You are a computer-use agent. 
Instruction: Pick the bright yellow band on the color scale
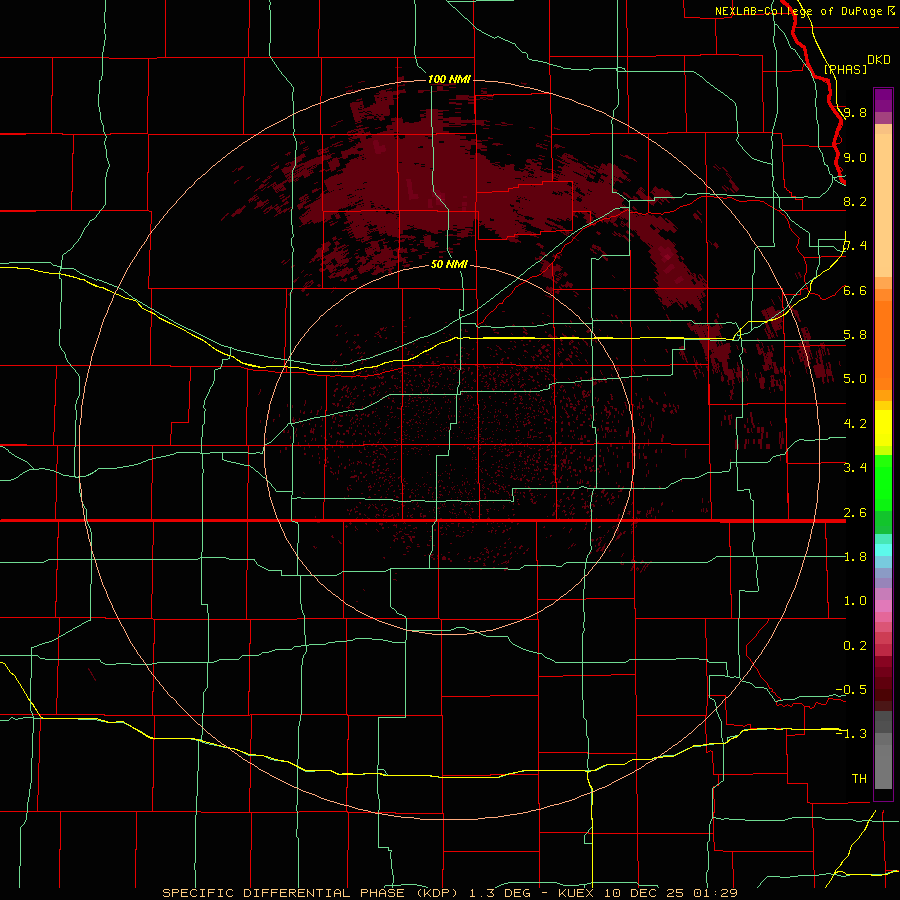[883, 428]
